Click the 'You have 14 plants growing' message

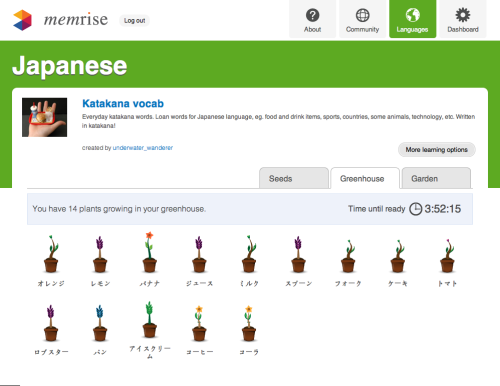coord(119,209)
